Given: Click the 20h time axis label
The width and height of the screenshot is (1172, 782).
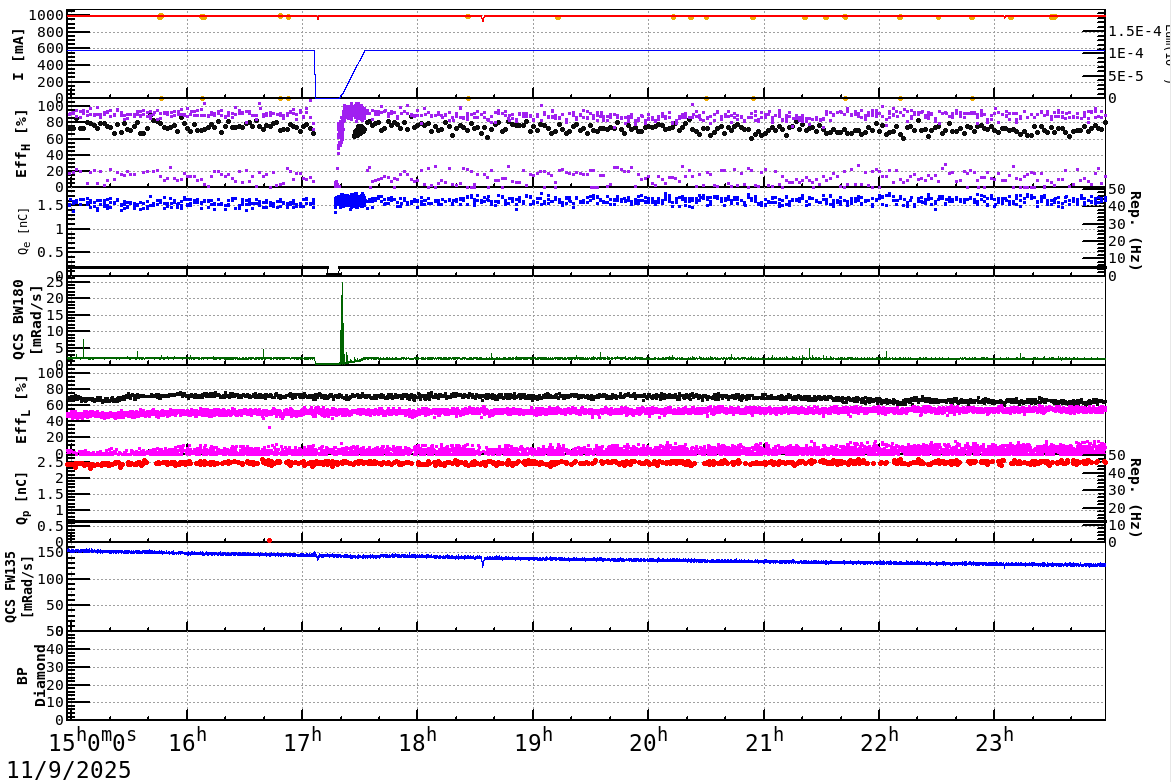Looking at the screenshot, I should pos(648,742).
